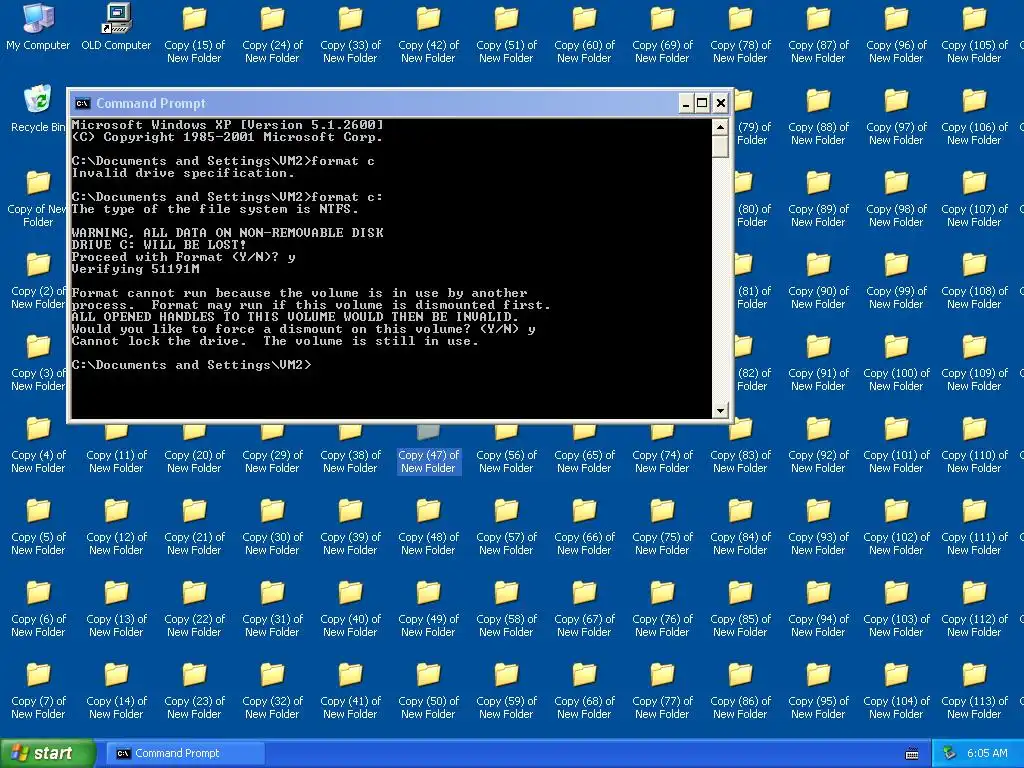Select the Copy (3) of New Folder icon
This screenshot has width=1024, height=768.
38,364
